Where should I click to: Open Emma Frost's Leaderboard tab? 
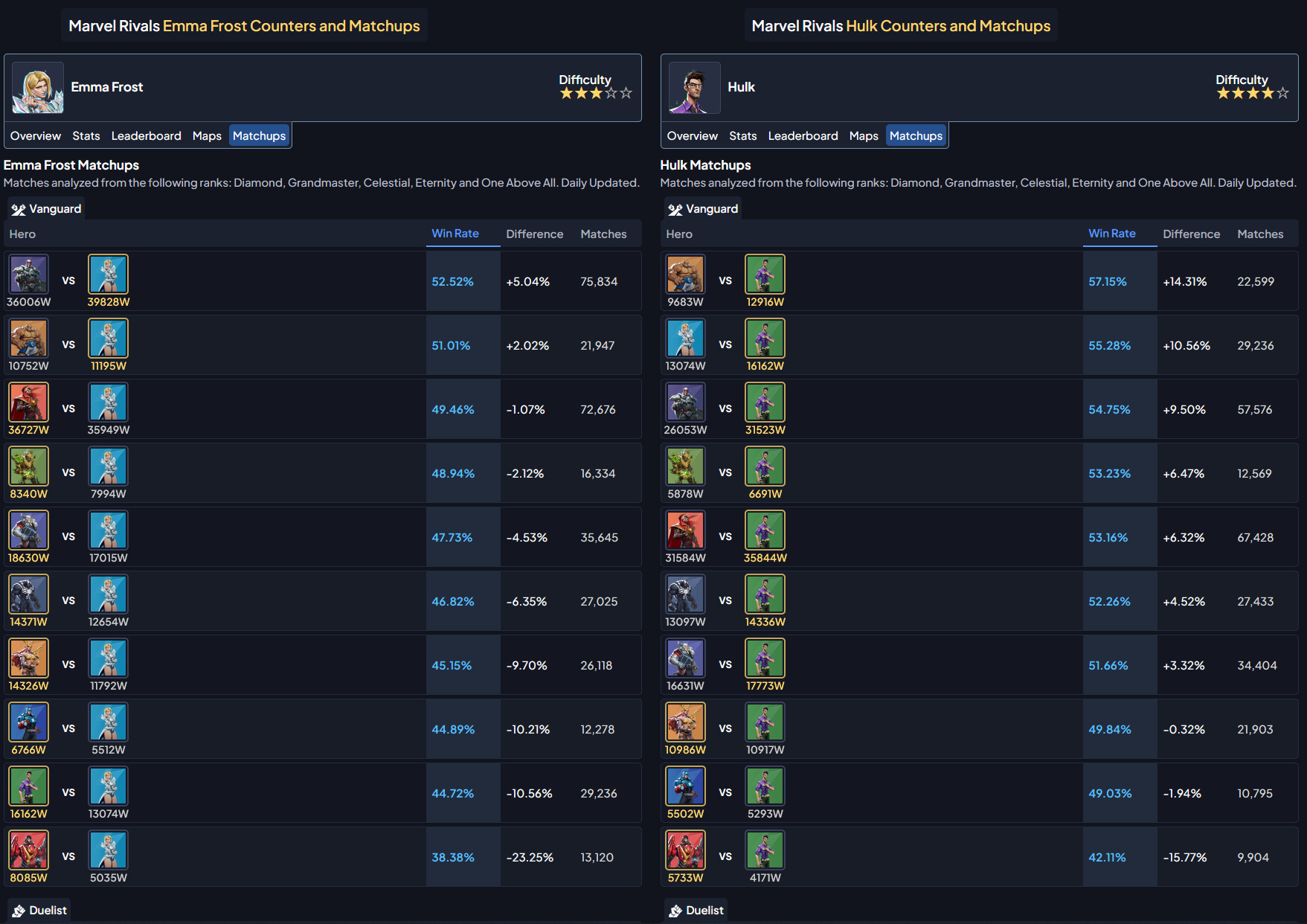click(147, 136)
